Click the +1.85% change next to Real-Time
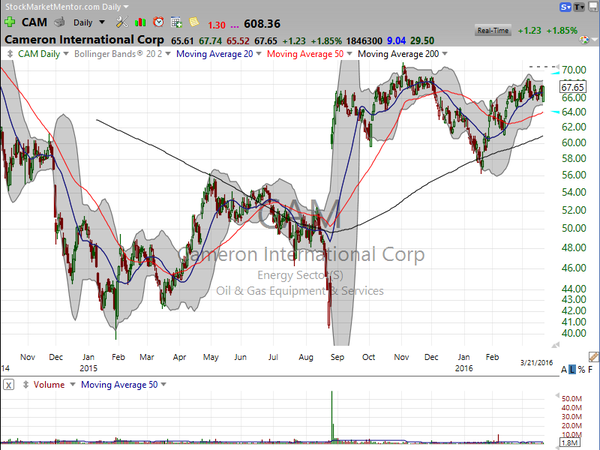This screenshot has width=600, height=450. tap(562, 31)
